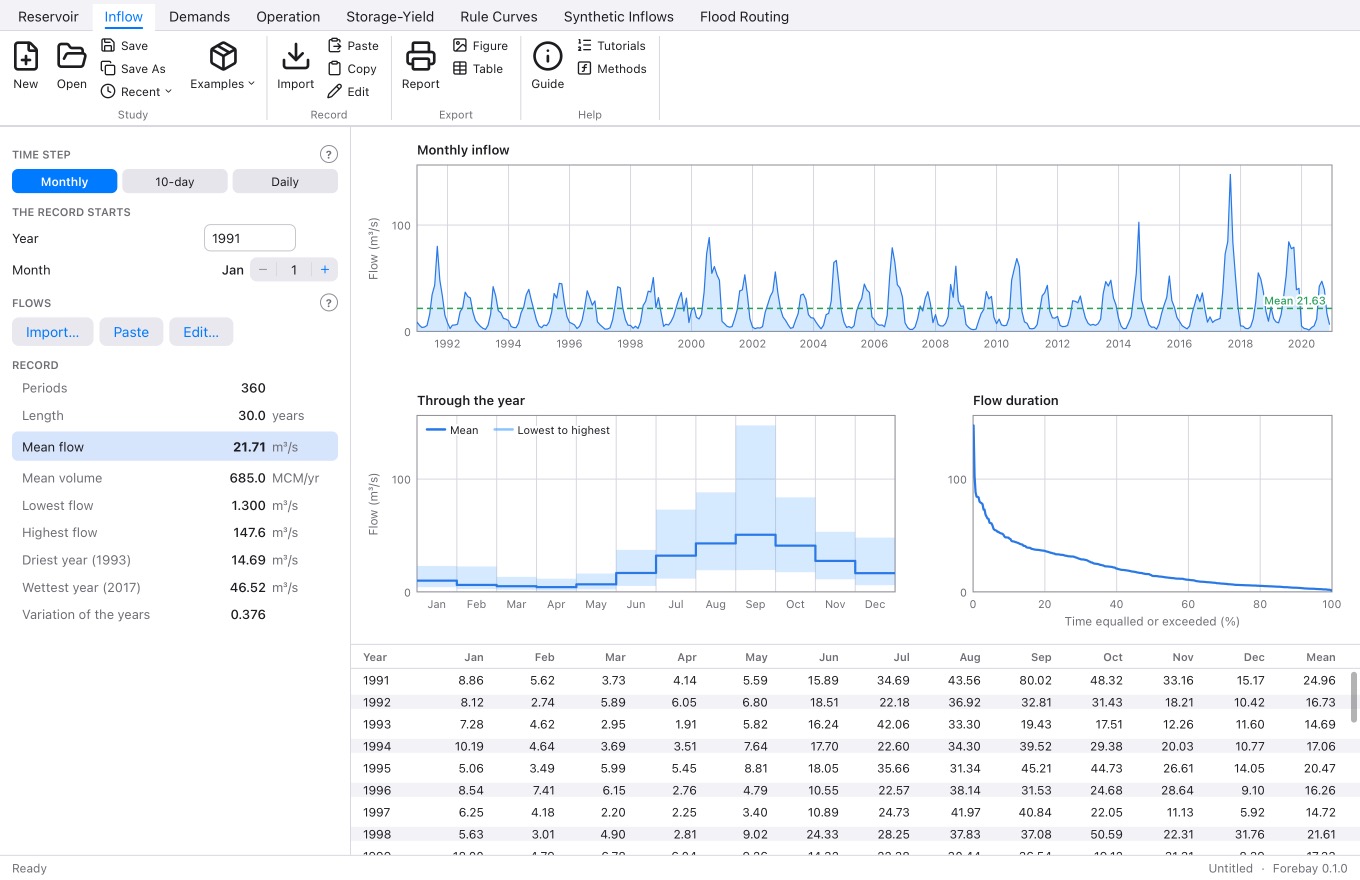Click the Import... button under Flows

pos(53,332)
